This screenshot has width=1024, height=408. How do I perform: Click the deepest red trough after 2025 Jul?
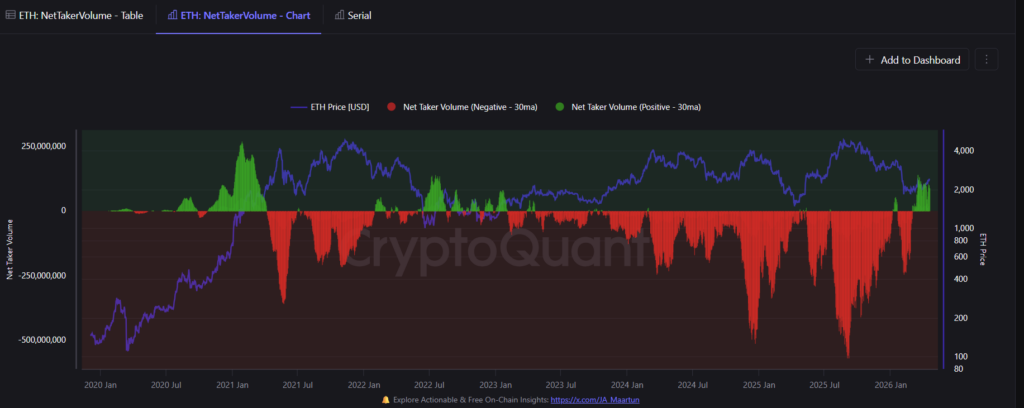point(847,352)
